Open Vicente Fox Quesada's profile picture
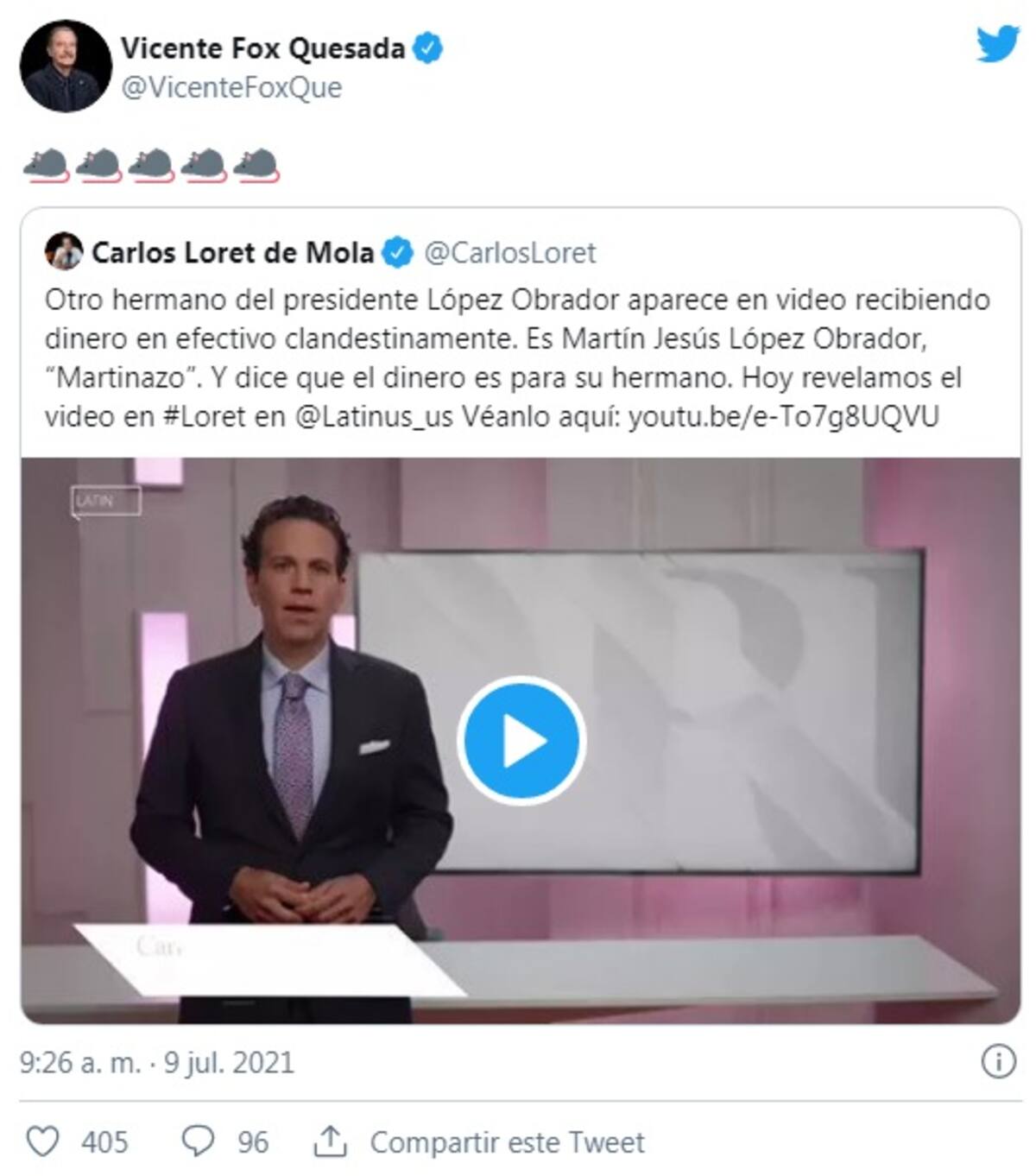The image size is (1036, 1176). (66, 66)
